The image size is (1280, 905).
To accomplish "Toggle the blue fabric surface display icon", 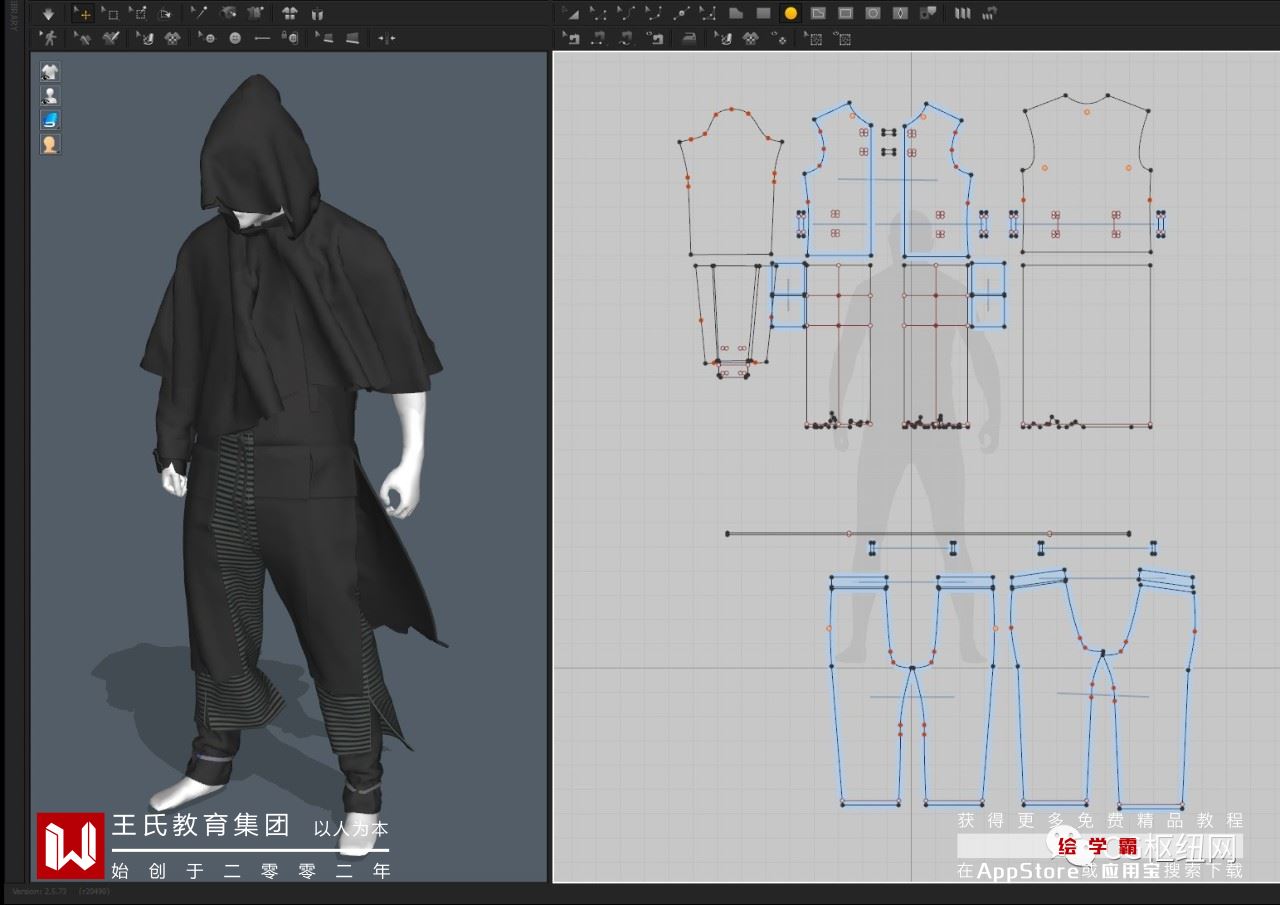I will (50, 120).
